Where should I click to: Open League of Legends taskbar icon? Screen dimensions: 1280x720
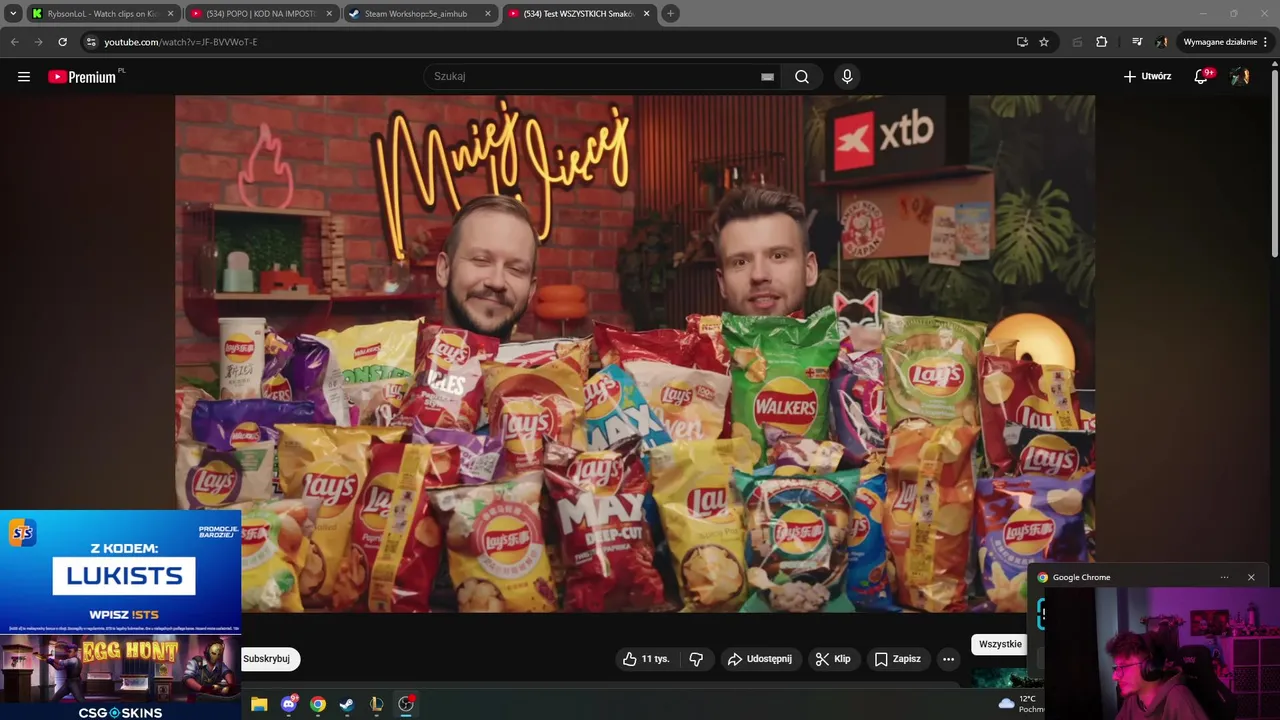click(376, 704)
